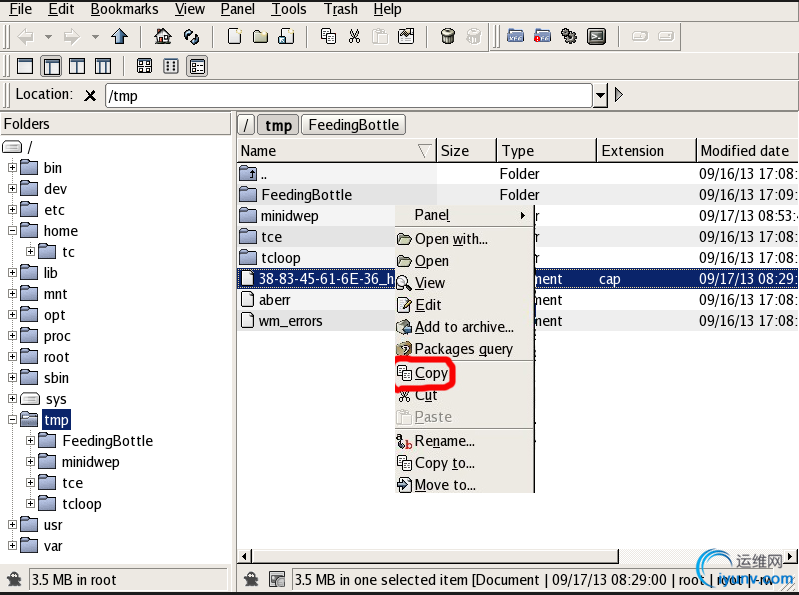799x595 pixels.
Task: Move selection to trash can icon
Action: (447, 37)
